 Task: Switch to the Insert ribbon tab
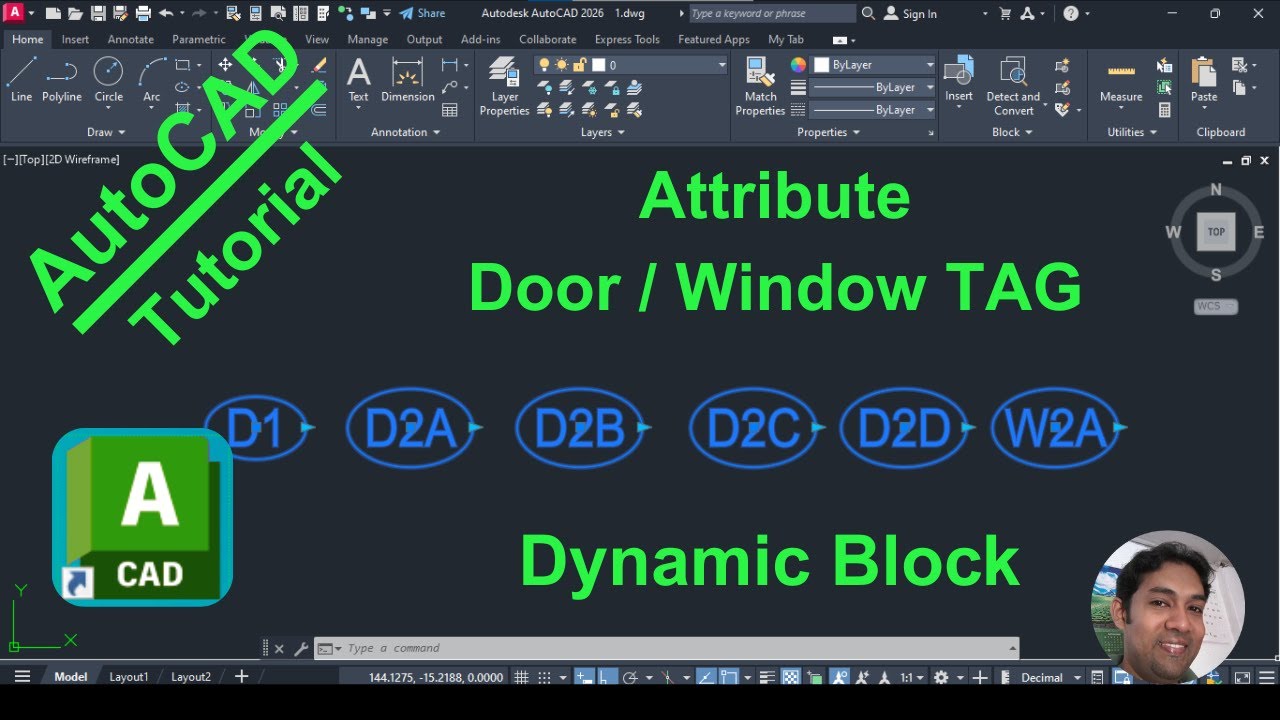[x=75, y=39]
